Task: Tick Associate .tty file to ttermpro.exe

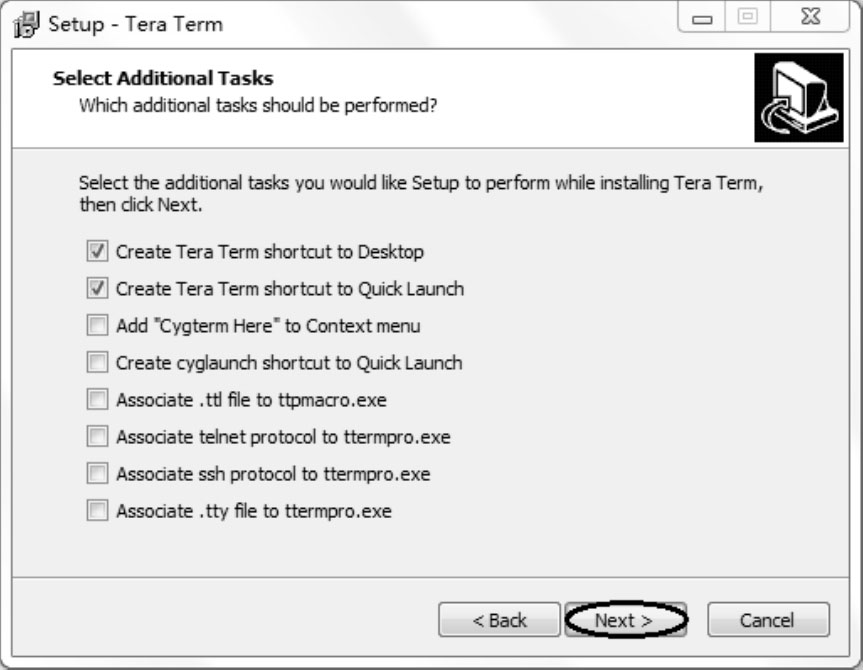Action: (x=97, y=511)
